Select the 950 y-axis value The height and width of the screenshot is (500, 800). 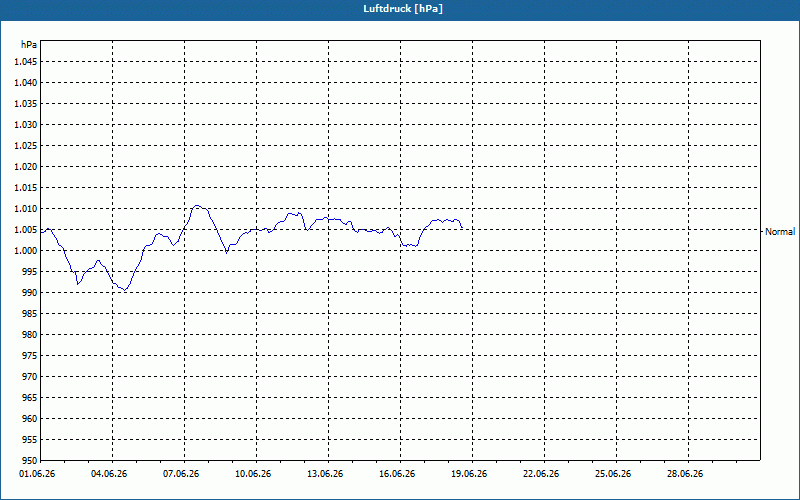[30, 460]
